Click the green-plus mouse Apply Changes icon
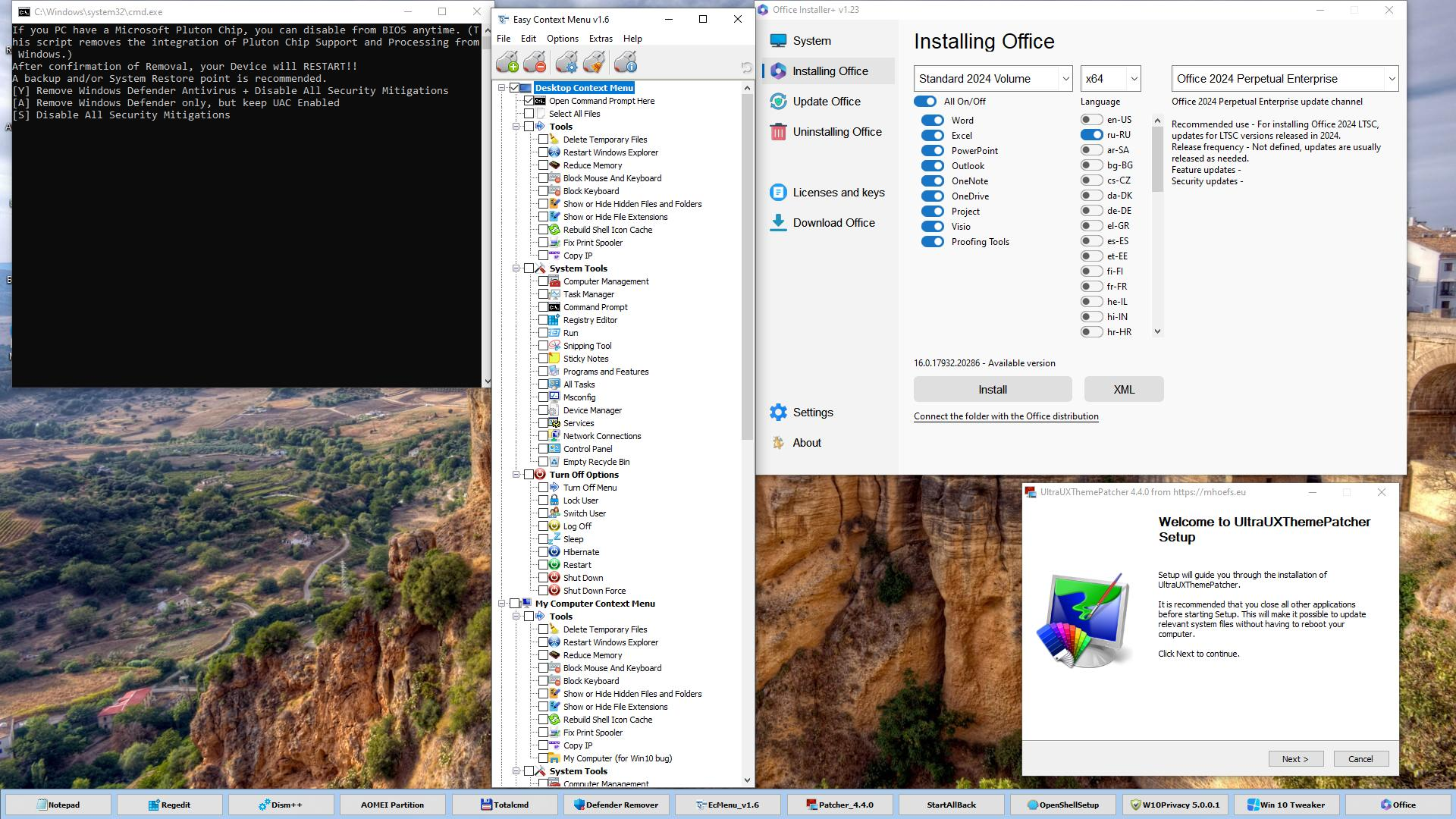Screen dimensions: 1456x819 tap(507, 63)
